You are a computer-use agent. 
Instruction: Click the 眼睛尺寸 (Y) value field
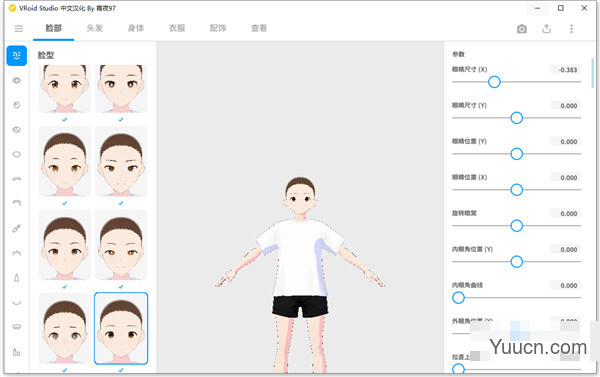(566, 106)
